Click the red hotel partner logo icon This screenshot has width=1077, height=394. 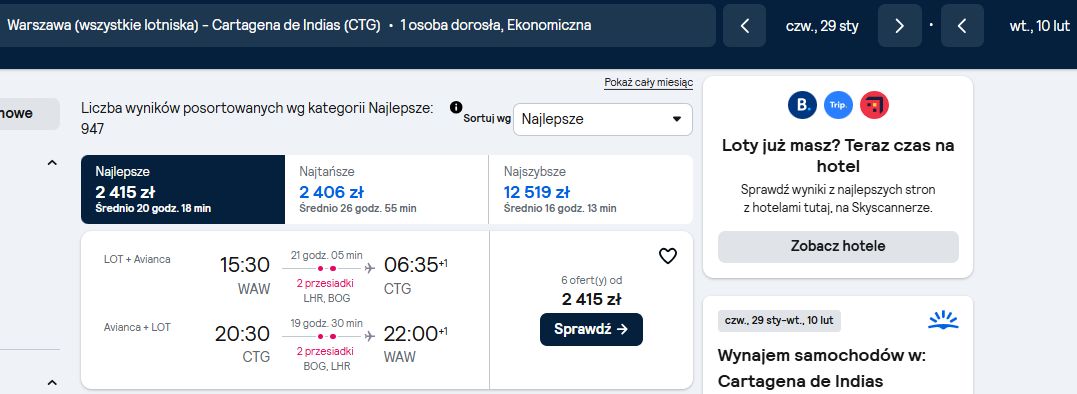tap(874, 105)
